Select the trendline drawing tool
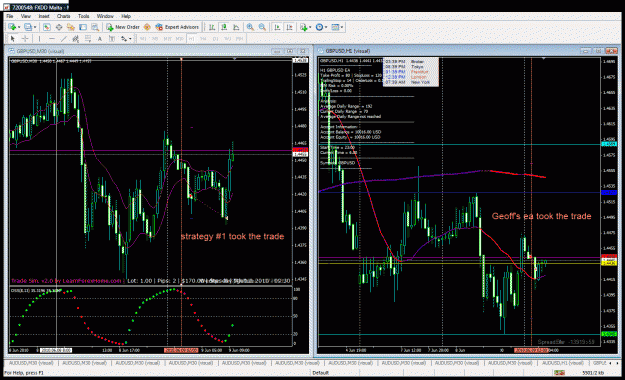Screen dimensions: 625x380 [64, 39]
